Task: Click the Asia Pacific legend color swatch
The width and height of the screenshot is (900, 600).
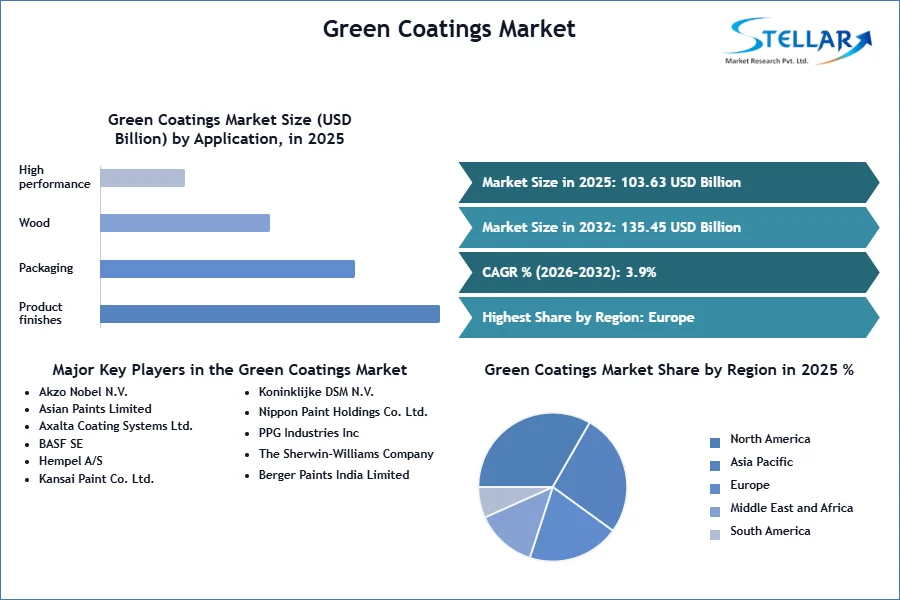Action: pos(715,466)
